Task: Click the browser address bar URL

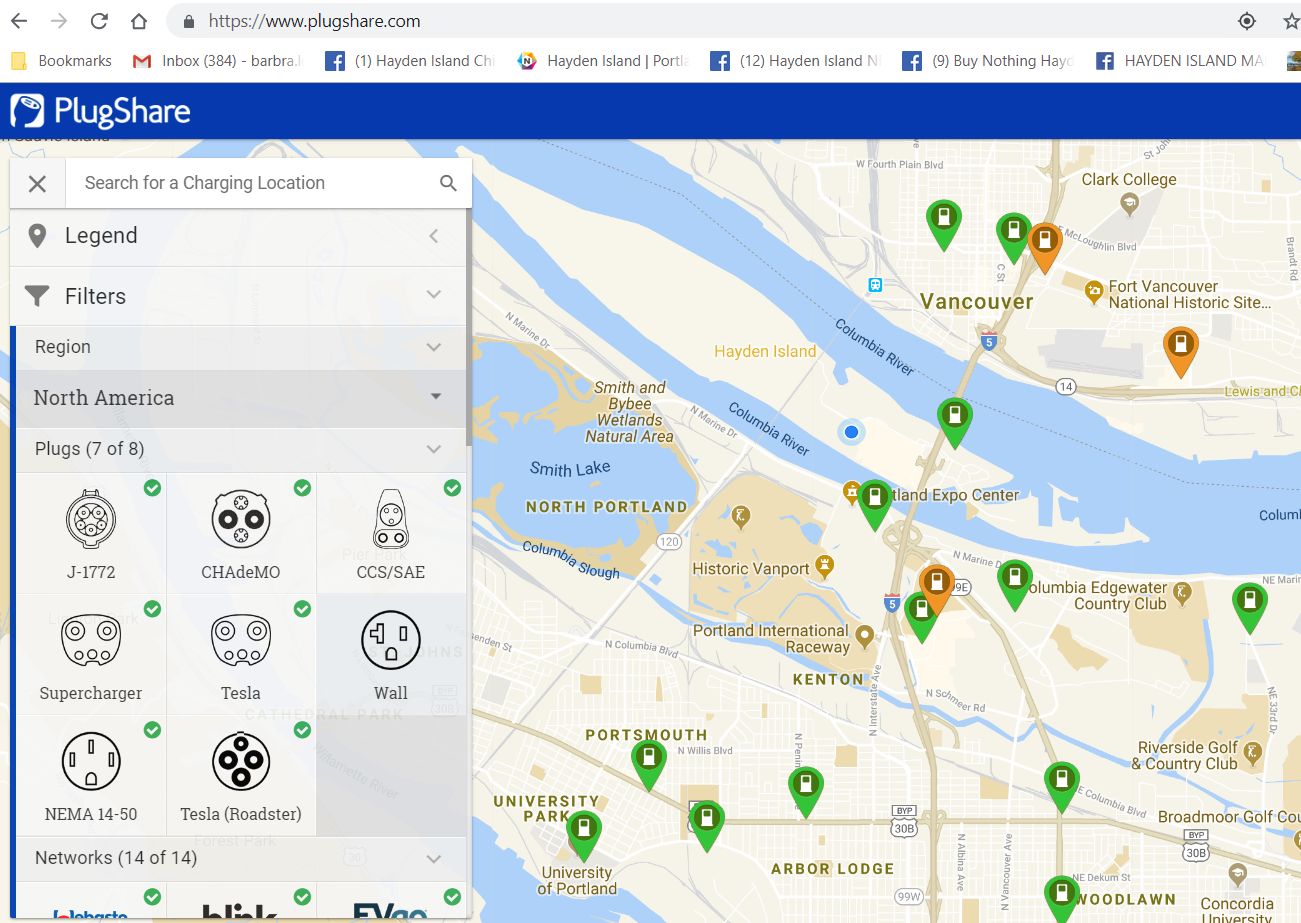Action: pyautogui.click(x=315, y=21)
